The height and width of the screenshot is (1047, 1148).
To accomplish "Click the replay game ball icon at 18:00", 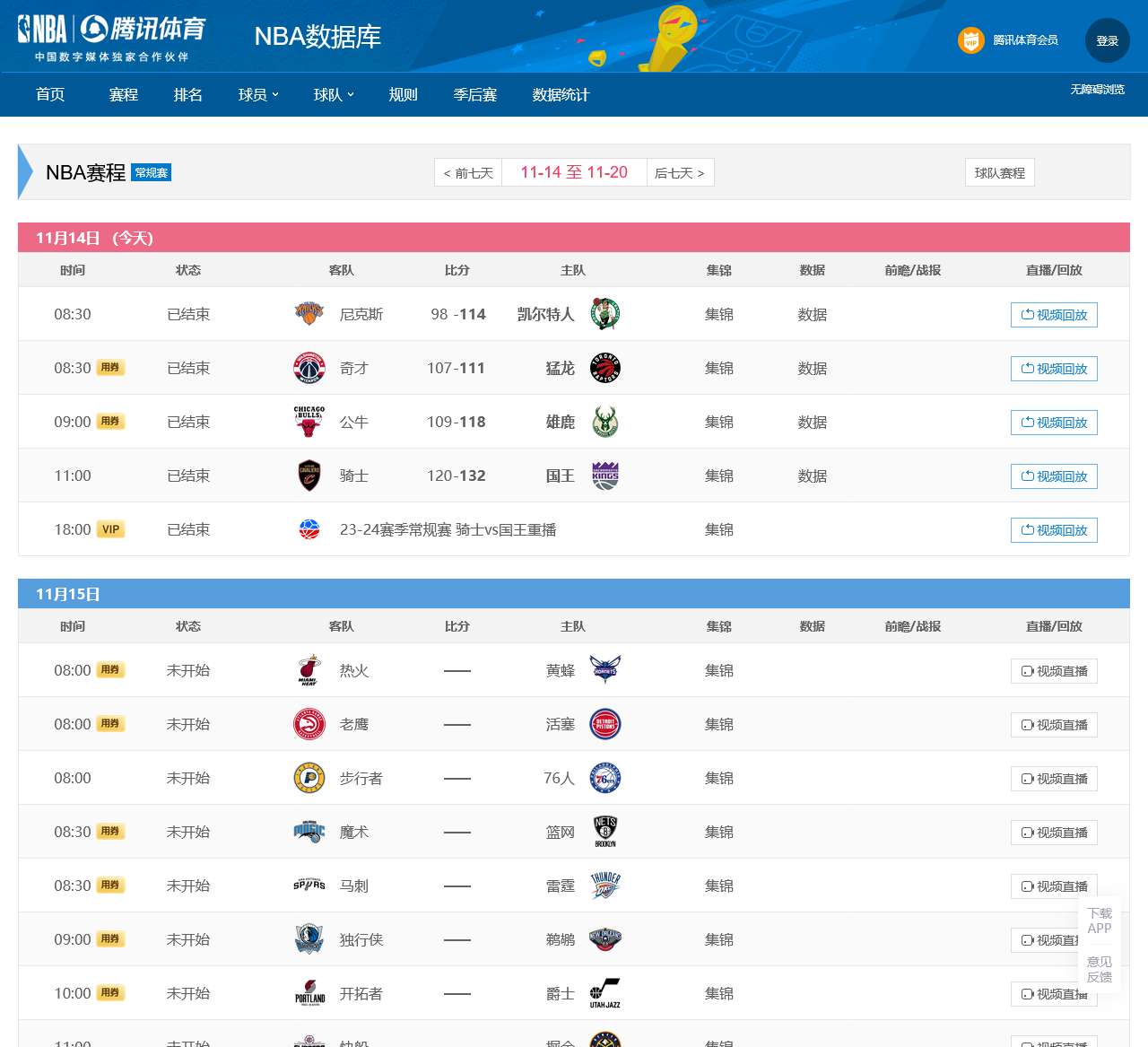I will 309,529.
